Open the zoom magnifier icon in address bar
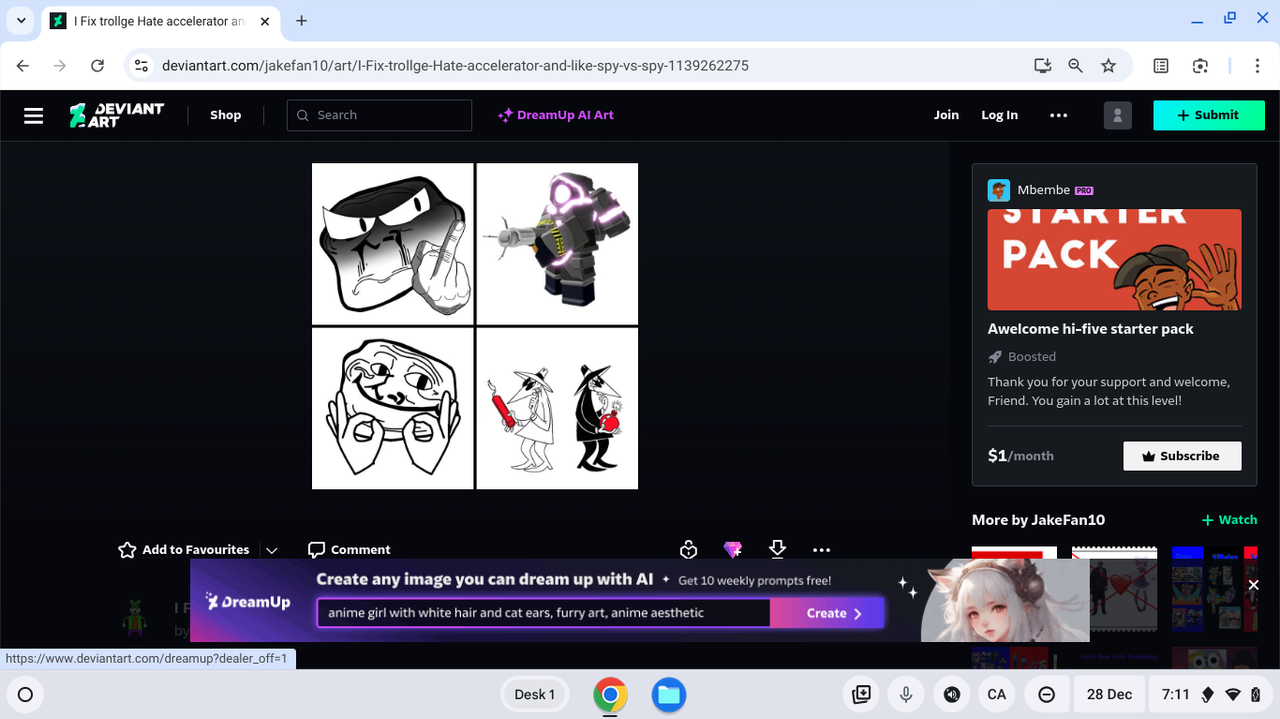 tap(1075, 66)
